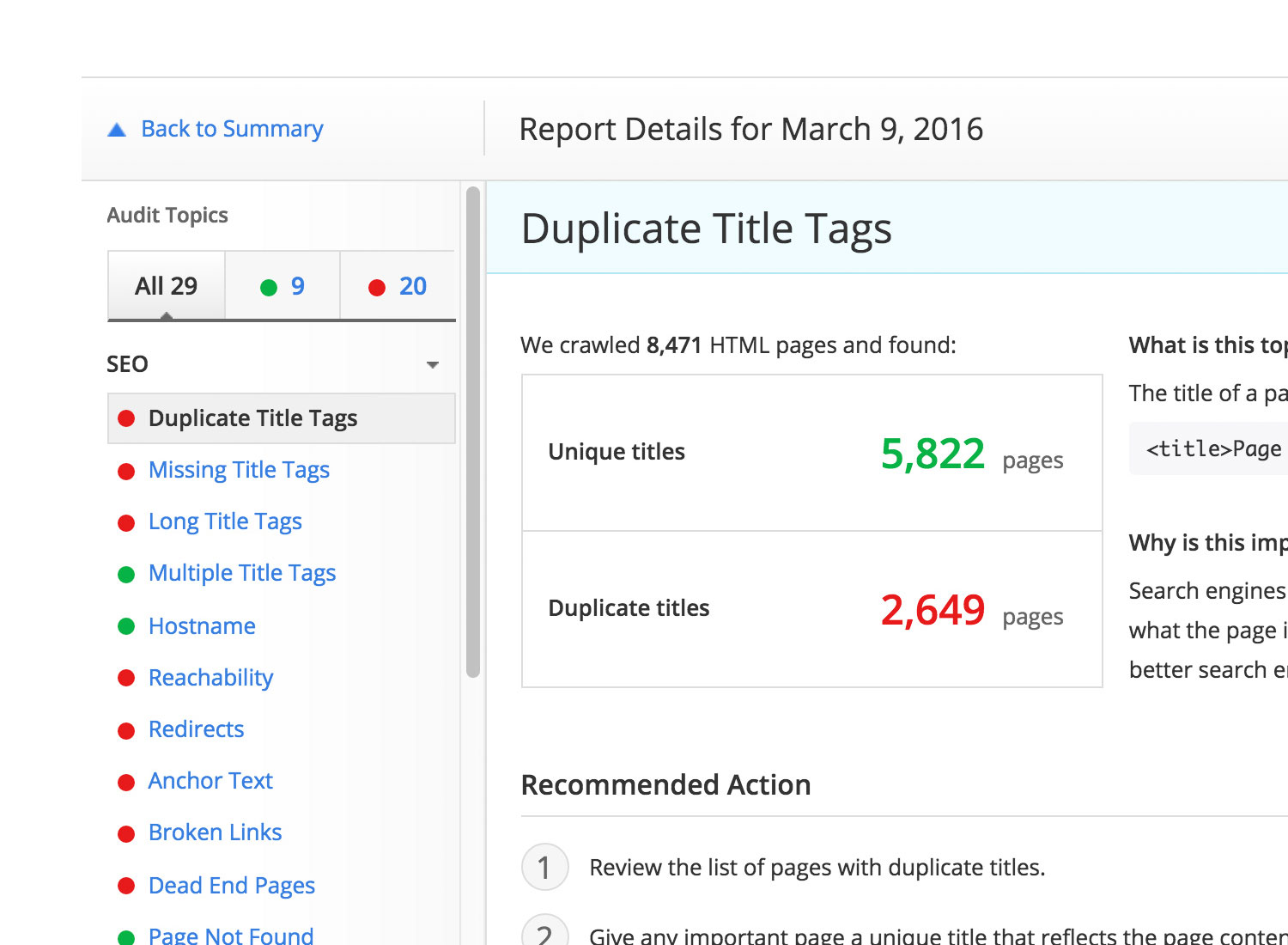Open the Redirects topic
This screenshot has height=945, width=1288.
[196, 729]
